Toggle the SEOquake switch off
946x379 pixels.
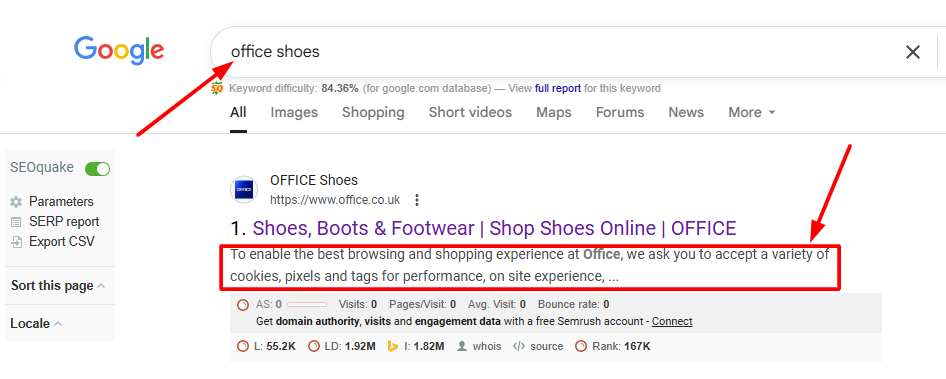(98, 168)
